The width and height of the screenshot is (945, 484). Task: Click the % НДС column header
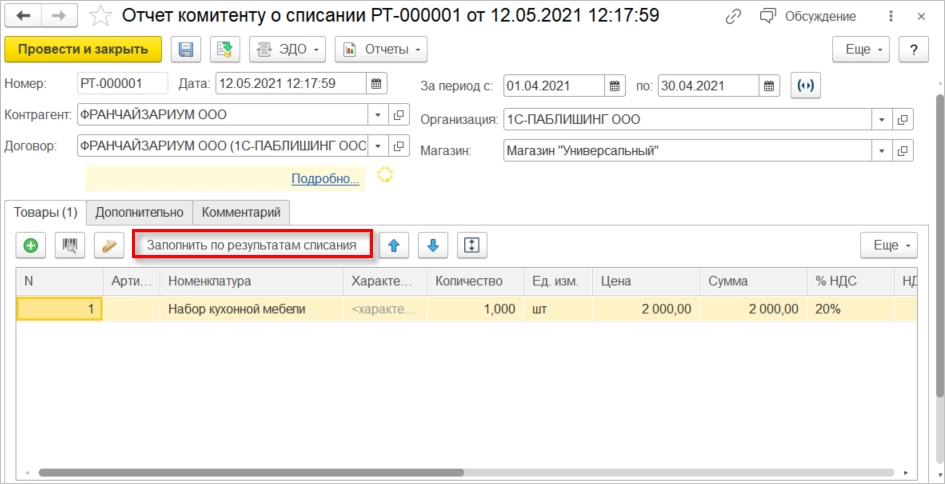[851, 281]
